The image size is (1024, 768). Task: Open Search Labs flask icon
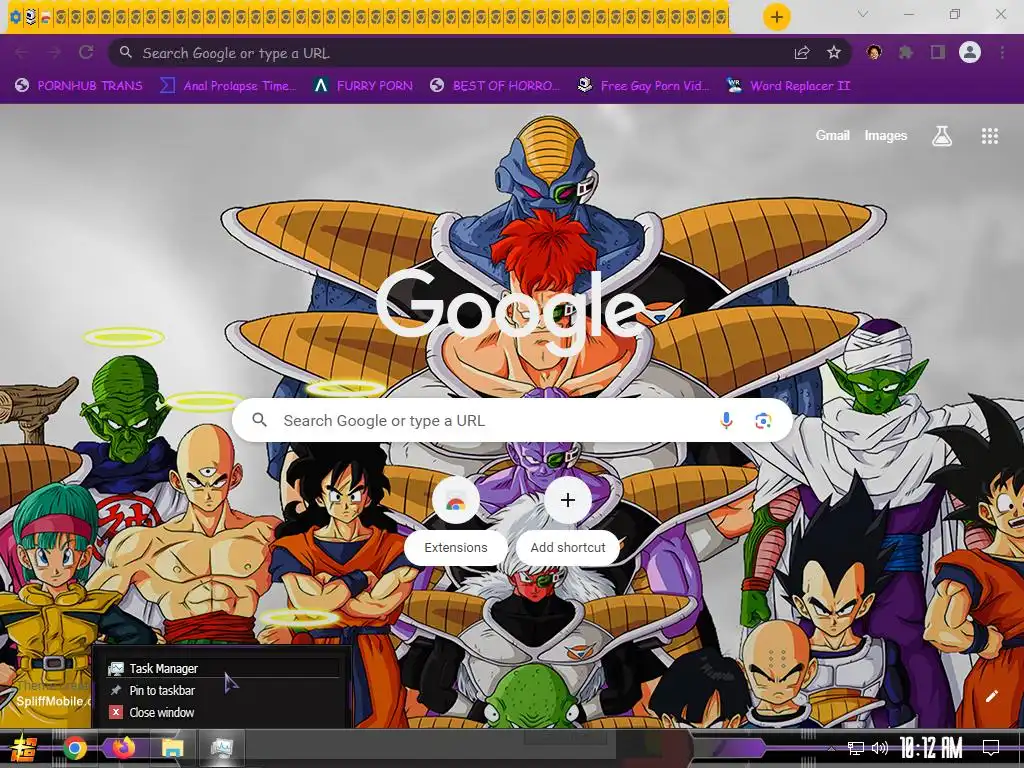tap(942, 136)
